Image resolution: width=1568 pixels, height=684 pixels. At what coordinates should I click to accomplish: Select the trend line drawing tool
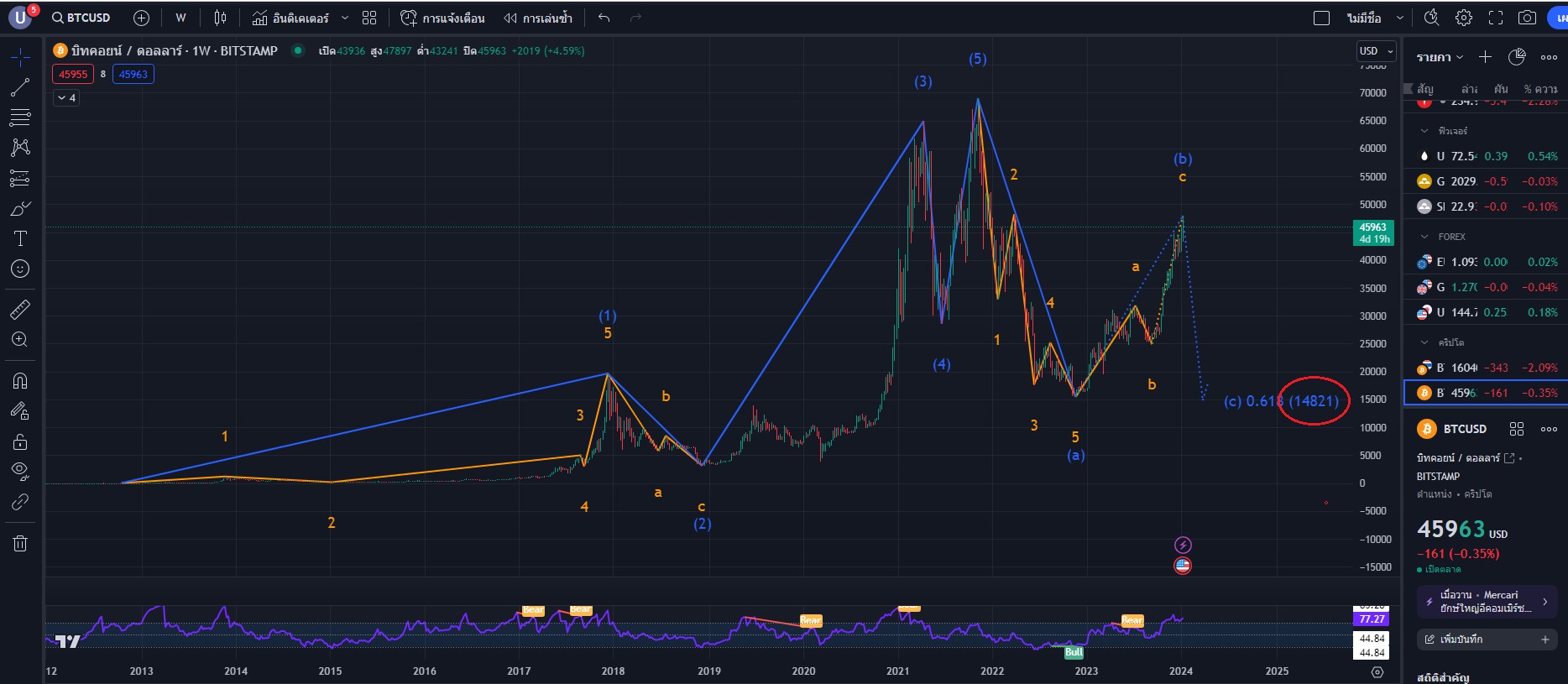(x=20, y=87)
